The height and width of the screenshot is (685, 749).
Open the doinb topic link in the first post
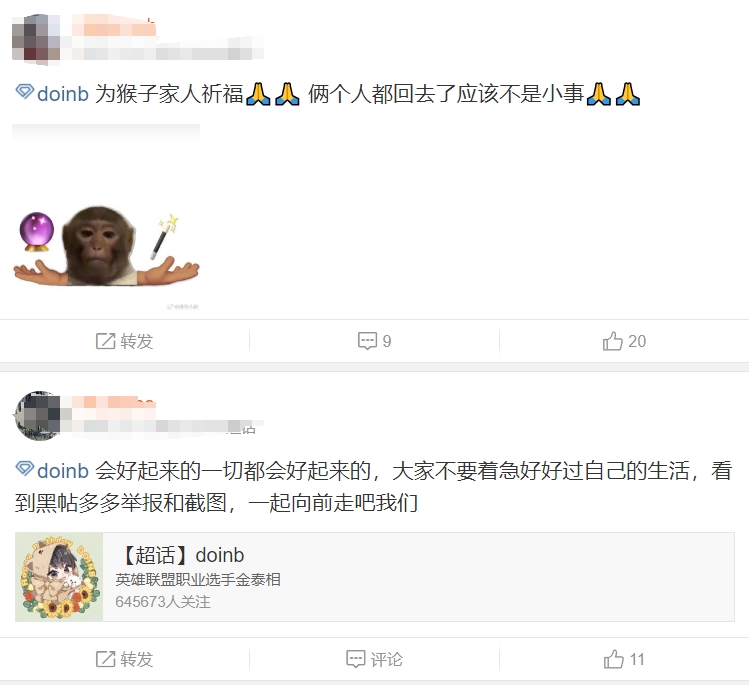[63, 94]
